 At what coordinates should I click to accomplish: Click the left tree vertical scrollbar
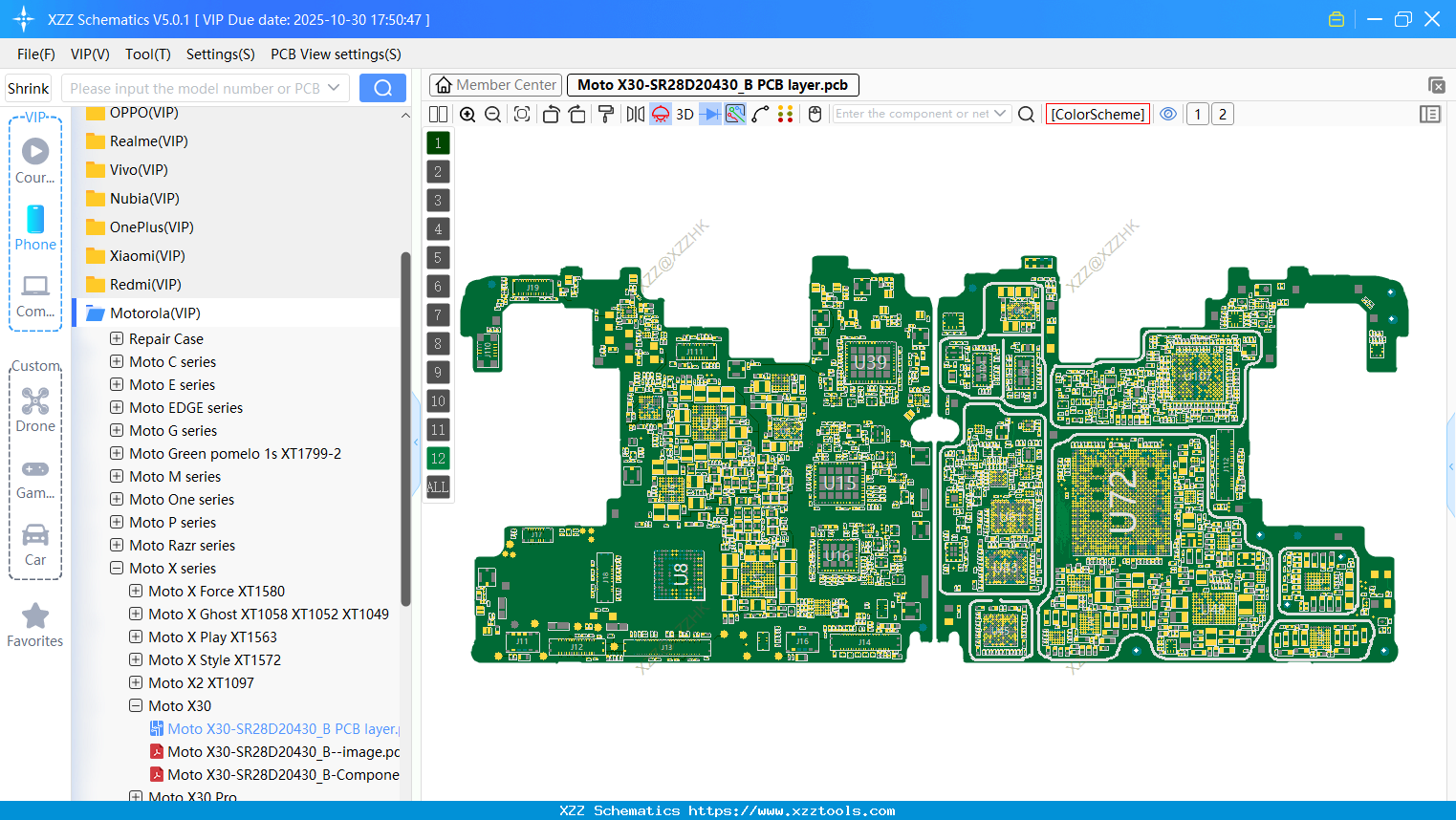point(405,428)
